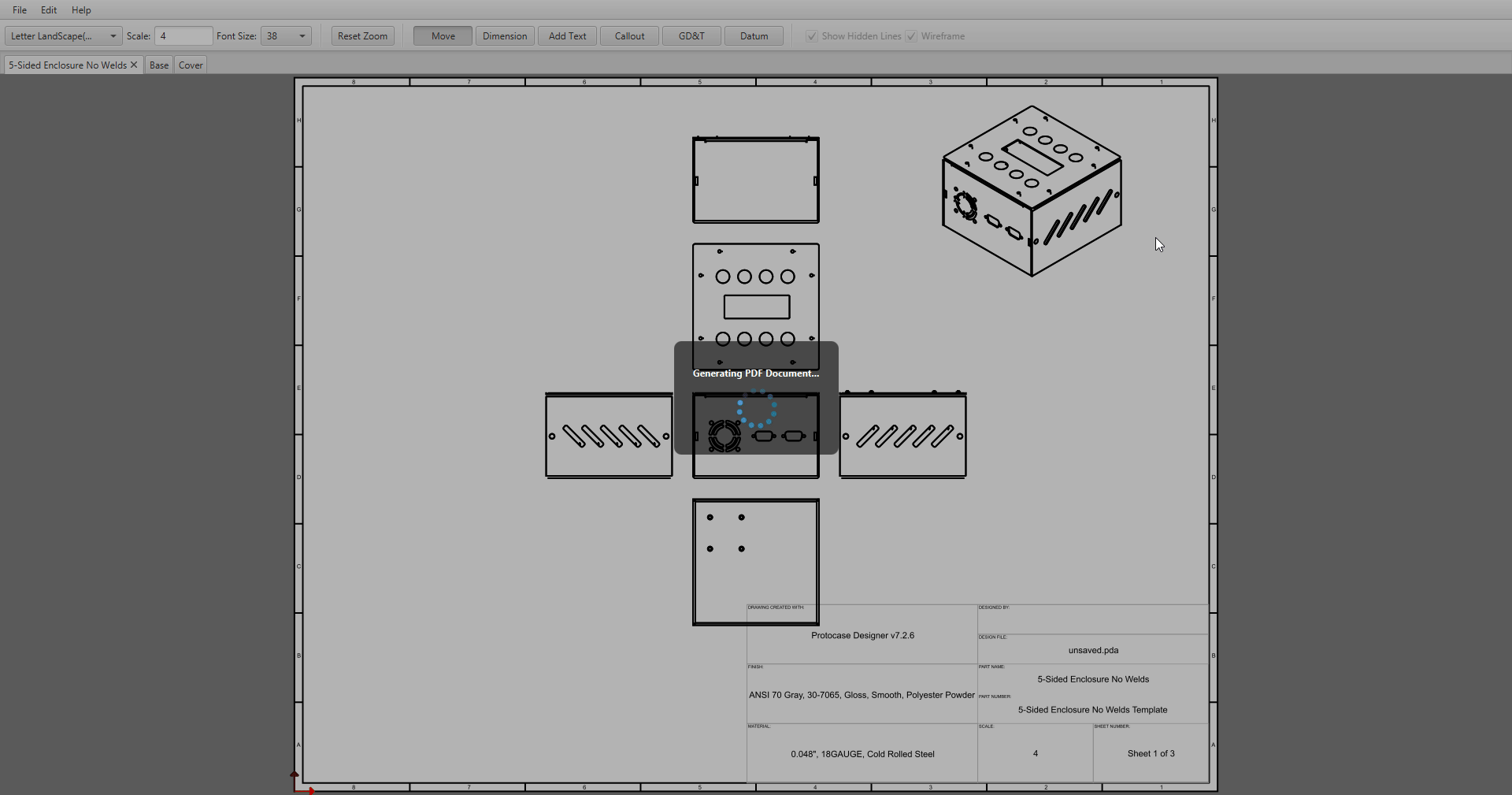Viewport: 1512px width, 795px height.
Task: Activate the Dimension tool
Action: 505,36
